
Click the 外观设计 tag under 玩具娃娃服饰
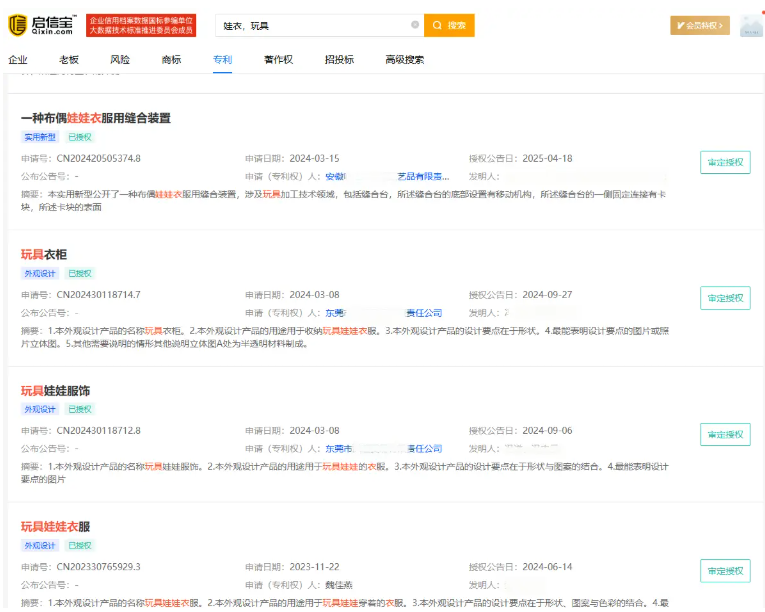pos(40,409)
